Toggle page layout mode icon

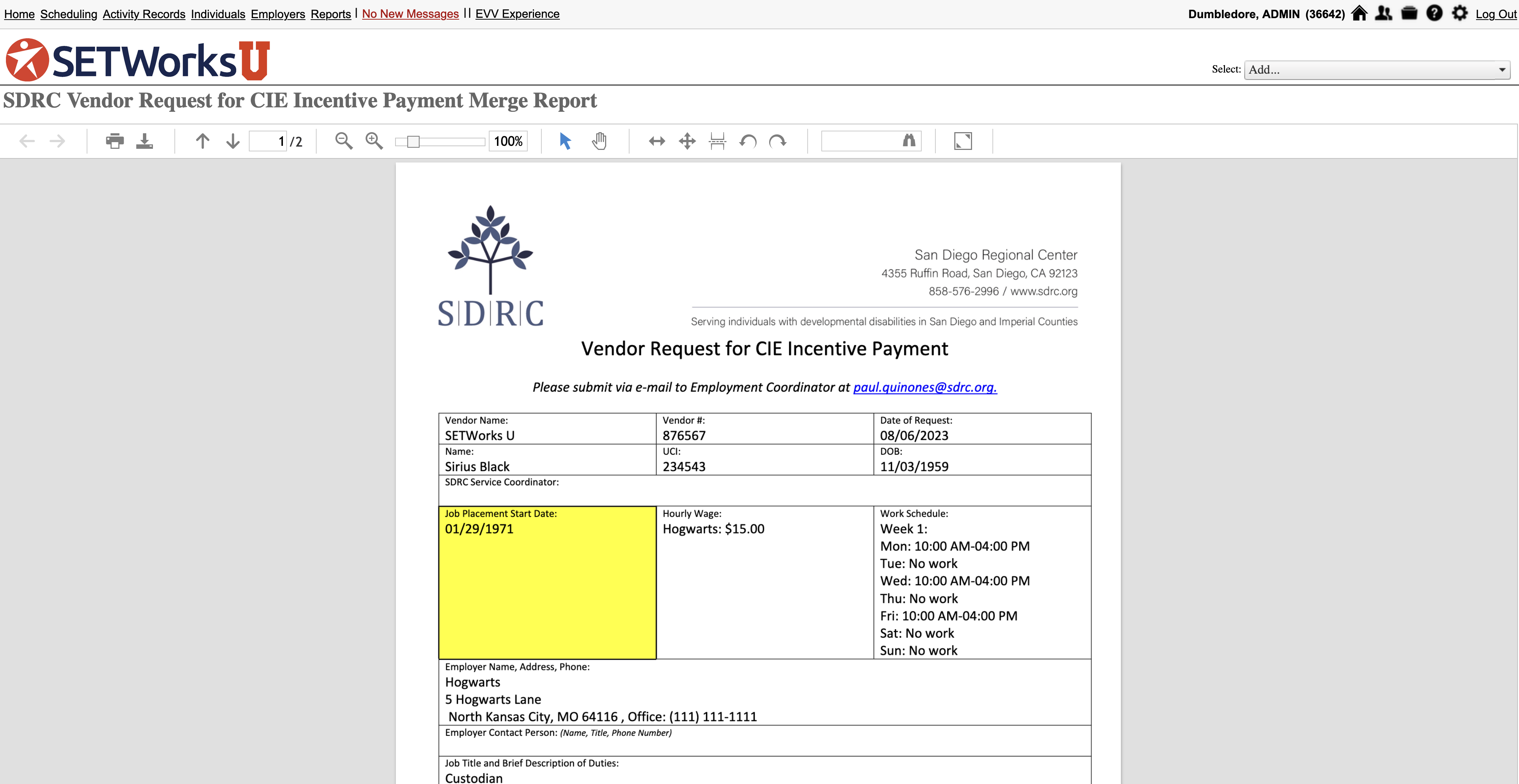pyautogui.click(x=718, y=141)
